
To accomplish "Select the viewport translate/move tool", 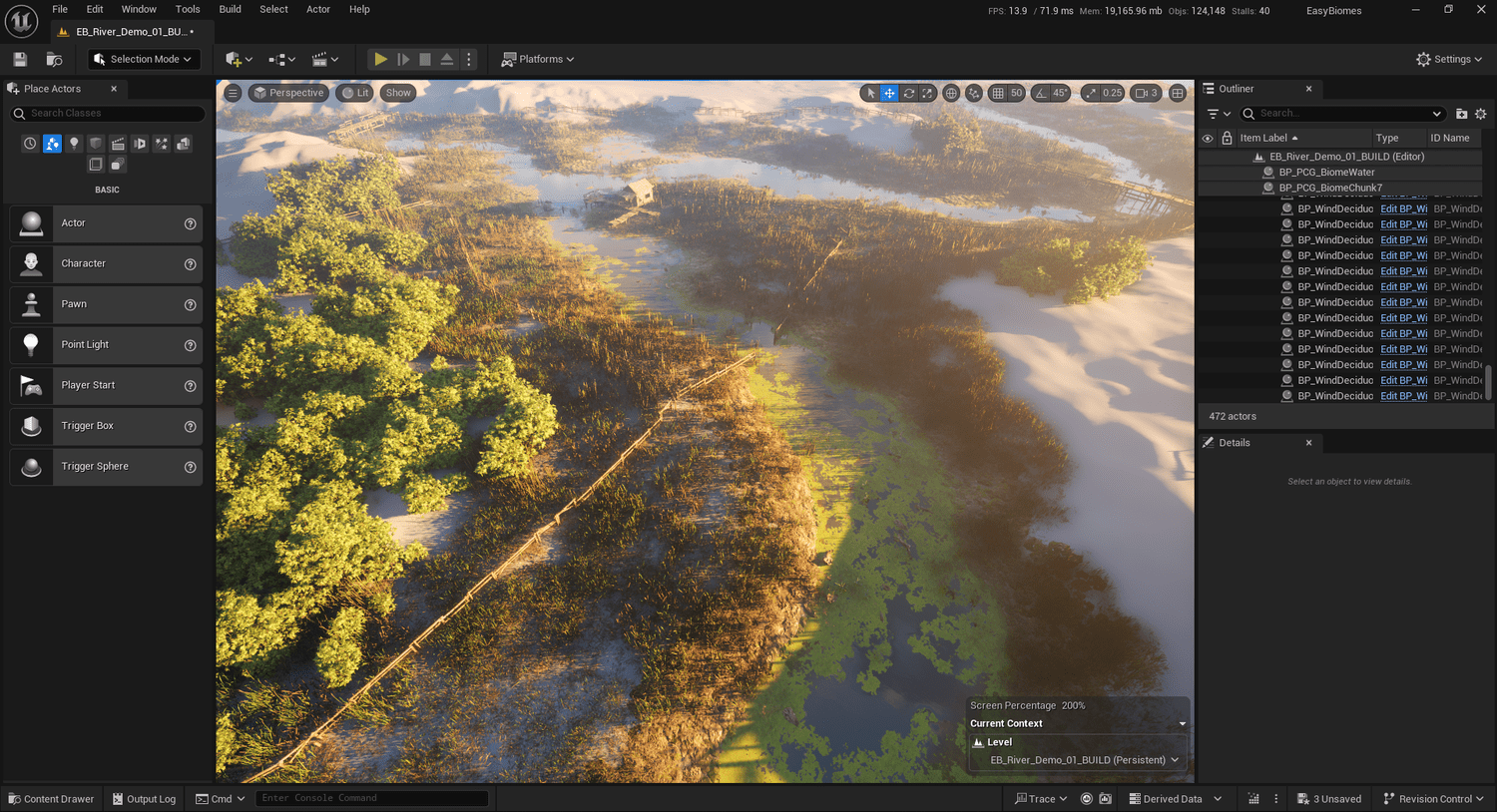I will pos(888,93).
